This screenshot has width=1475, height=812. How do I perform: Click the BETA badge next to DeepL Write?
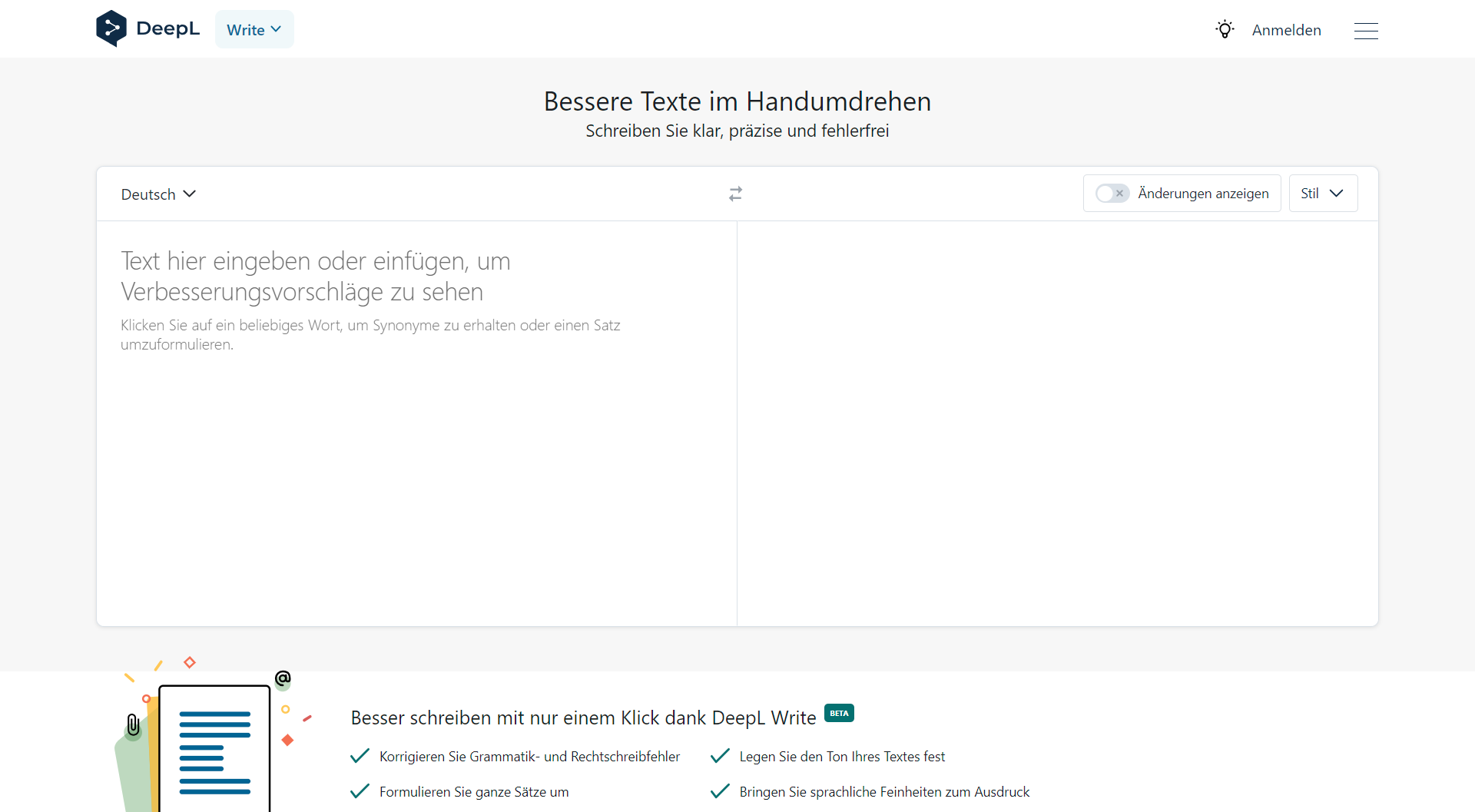click(839, 713)
